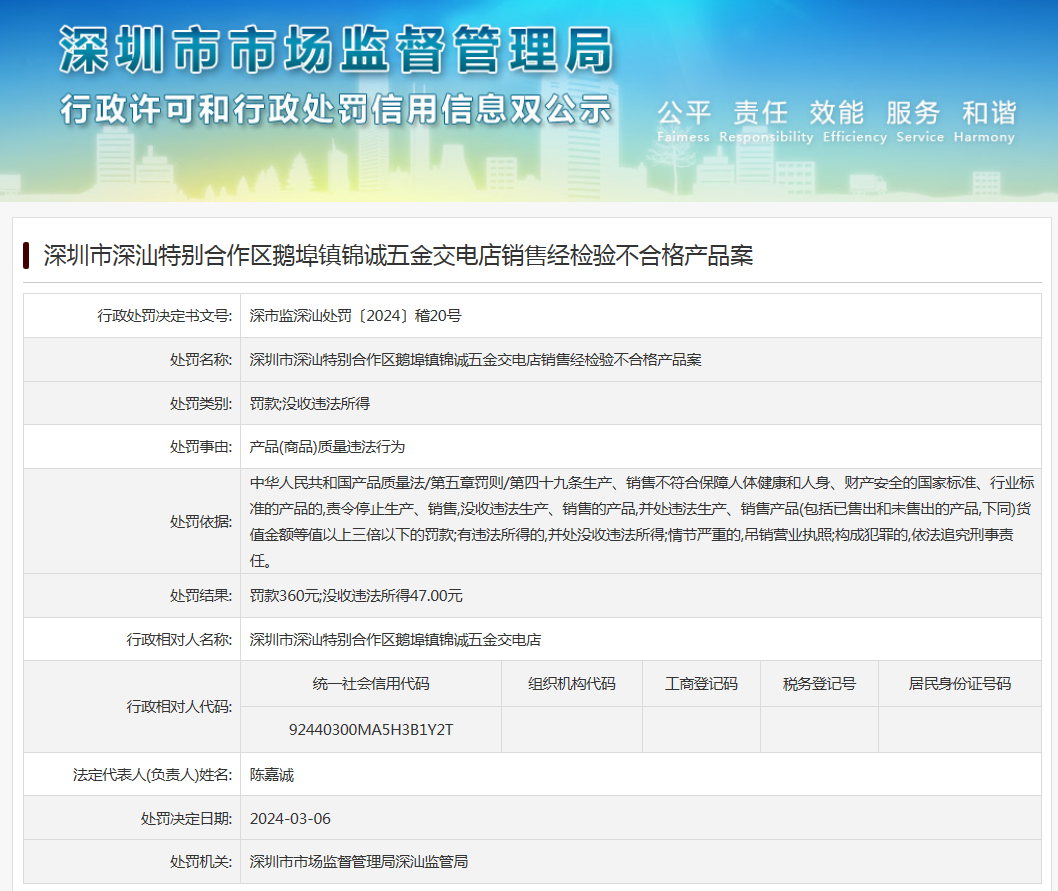Click the 效能 Efficiency banner slogan
The image size is (1058, 891).
tap(854, 122)
